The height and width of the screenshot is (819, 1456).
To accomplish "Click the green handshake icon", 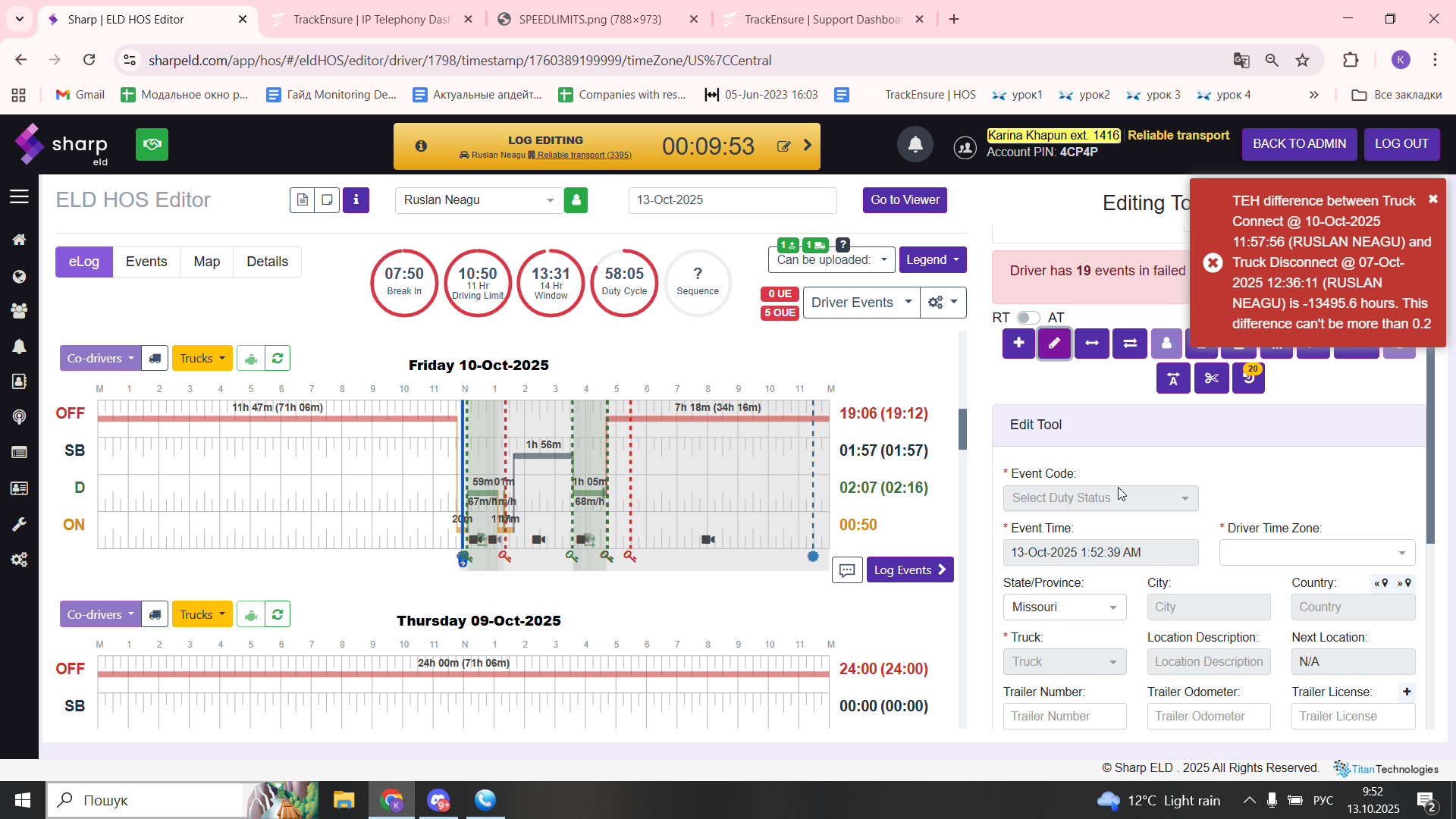I will (152, 144).
